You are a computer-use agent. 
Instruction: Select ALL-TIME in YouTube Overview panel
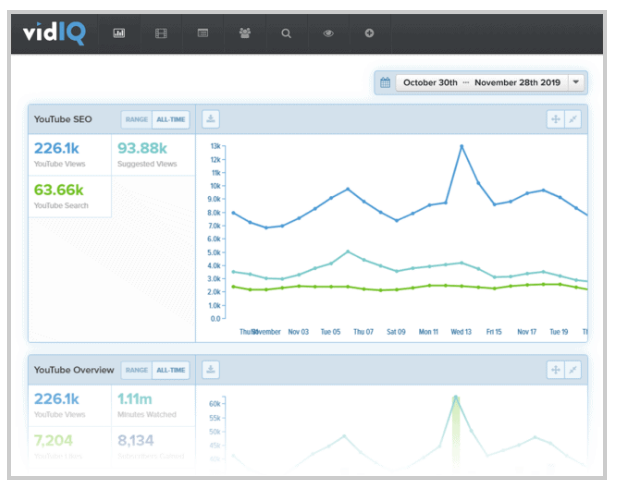point(171,370)
